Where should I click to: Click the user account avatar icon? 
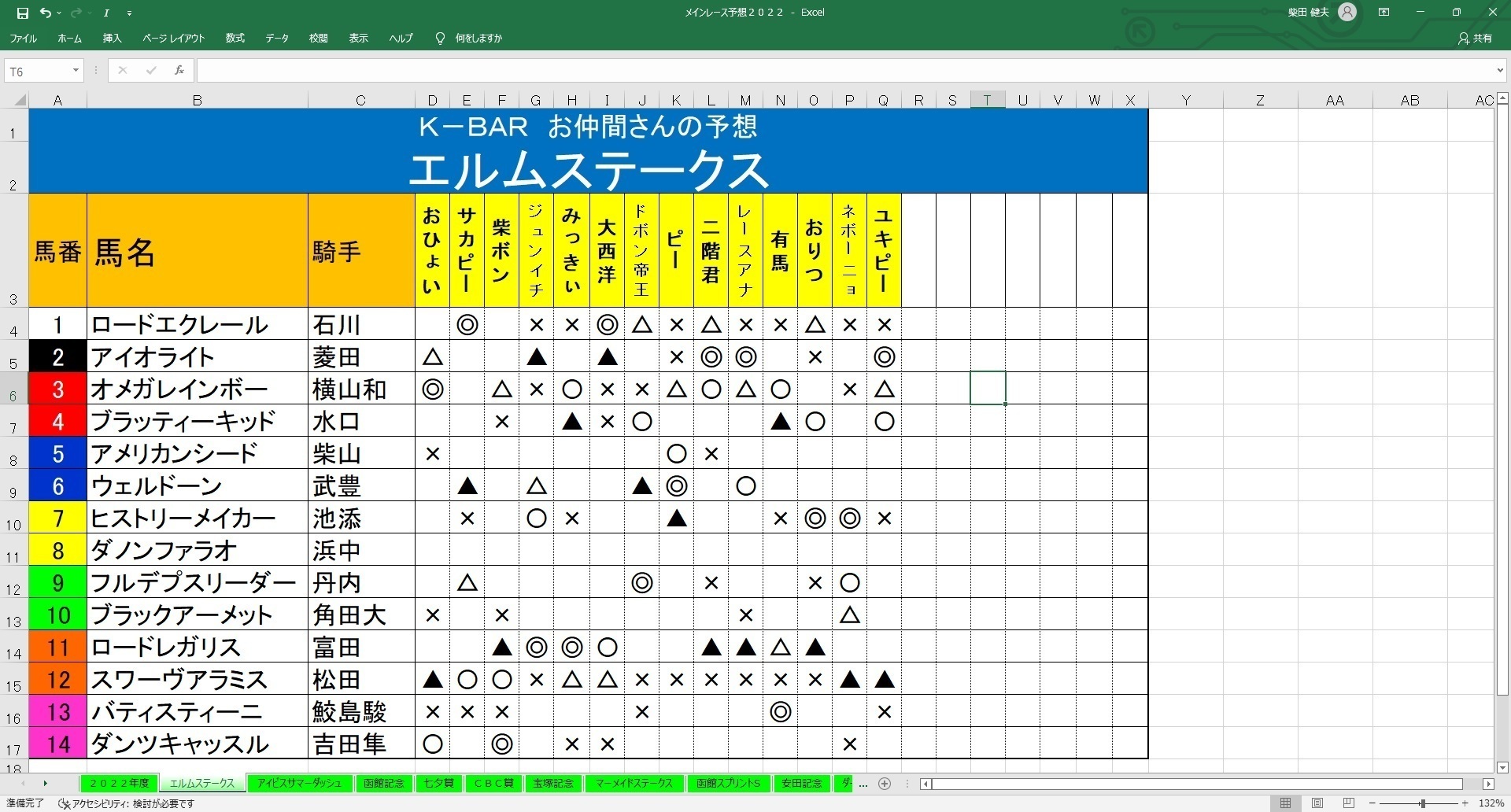point(1347,12)
